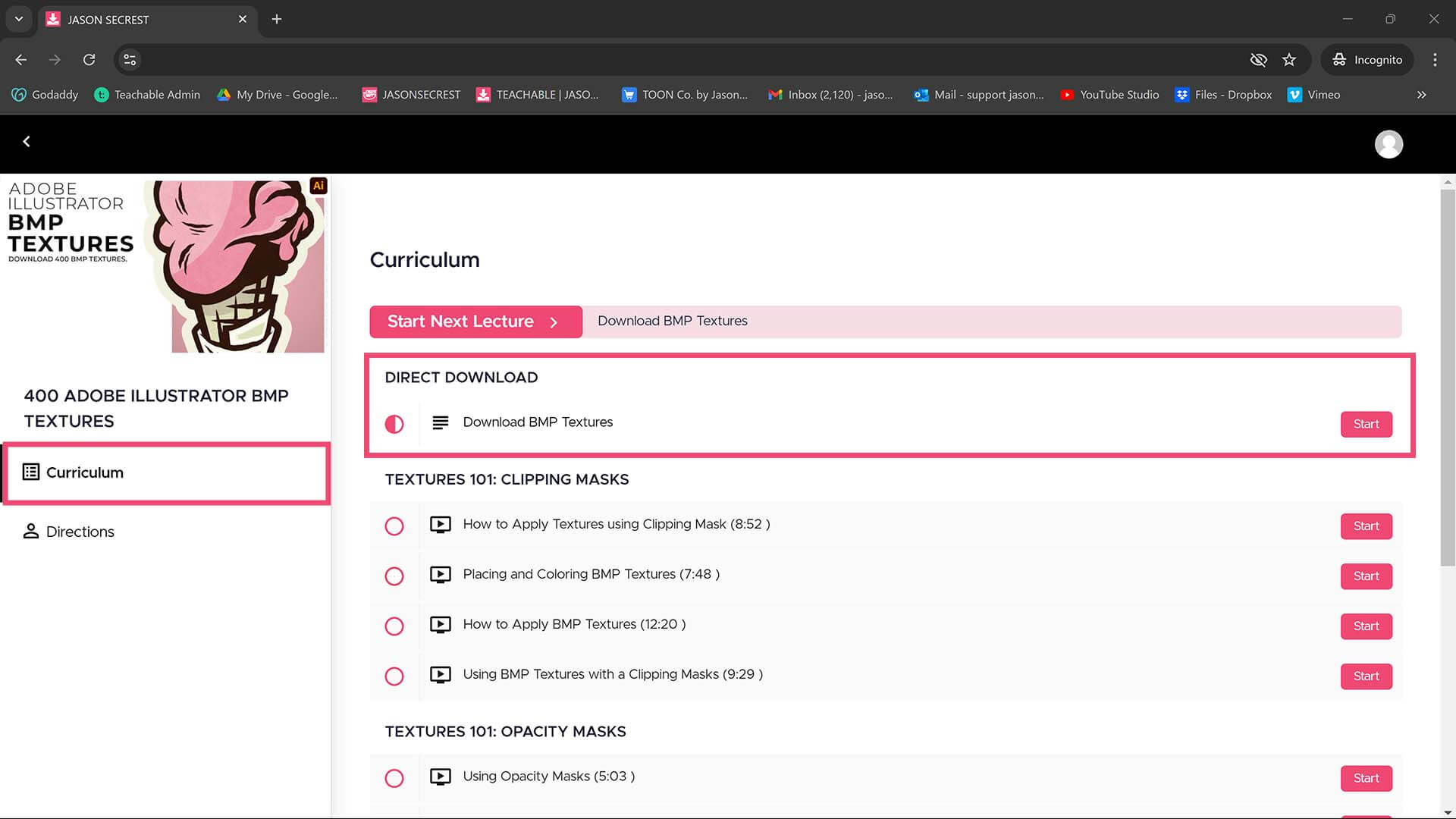This screenshot has width=1456, height=819.
Task: Click the text lecture icon for Download BMP Textures
Action: (440, 422)
